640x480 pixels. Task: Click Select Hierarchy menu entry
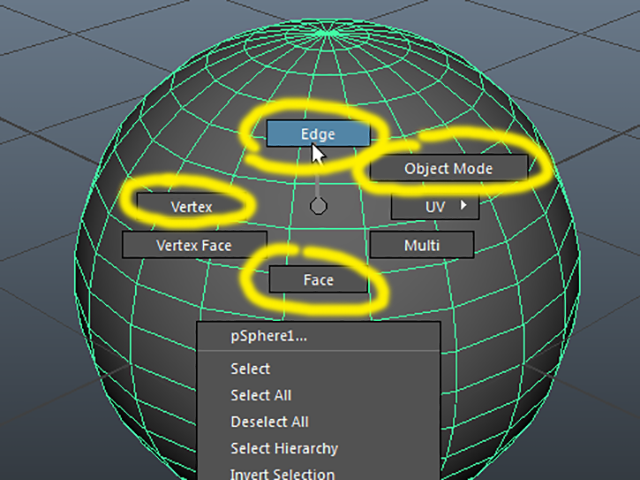[318, 448]
